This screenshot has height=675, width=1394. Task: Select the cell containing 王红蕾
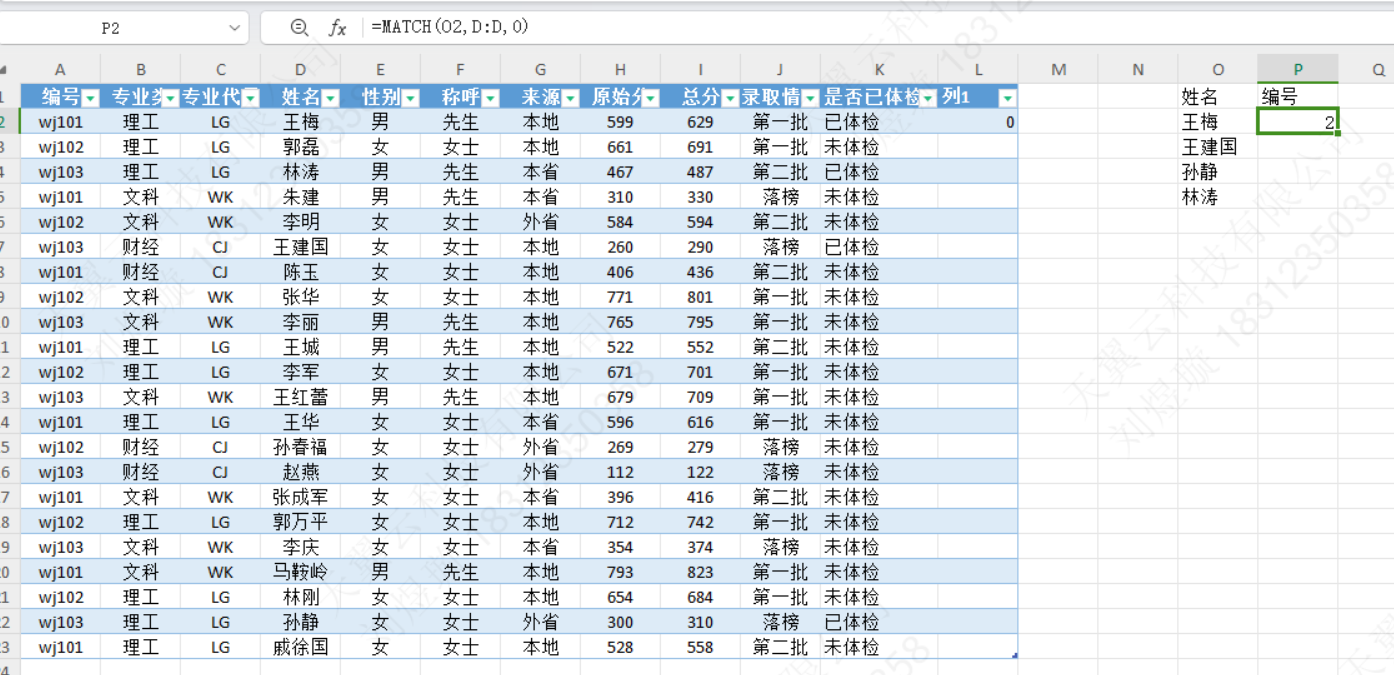pos(300,397)
